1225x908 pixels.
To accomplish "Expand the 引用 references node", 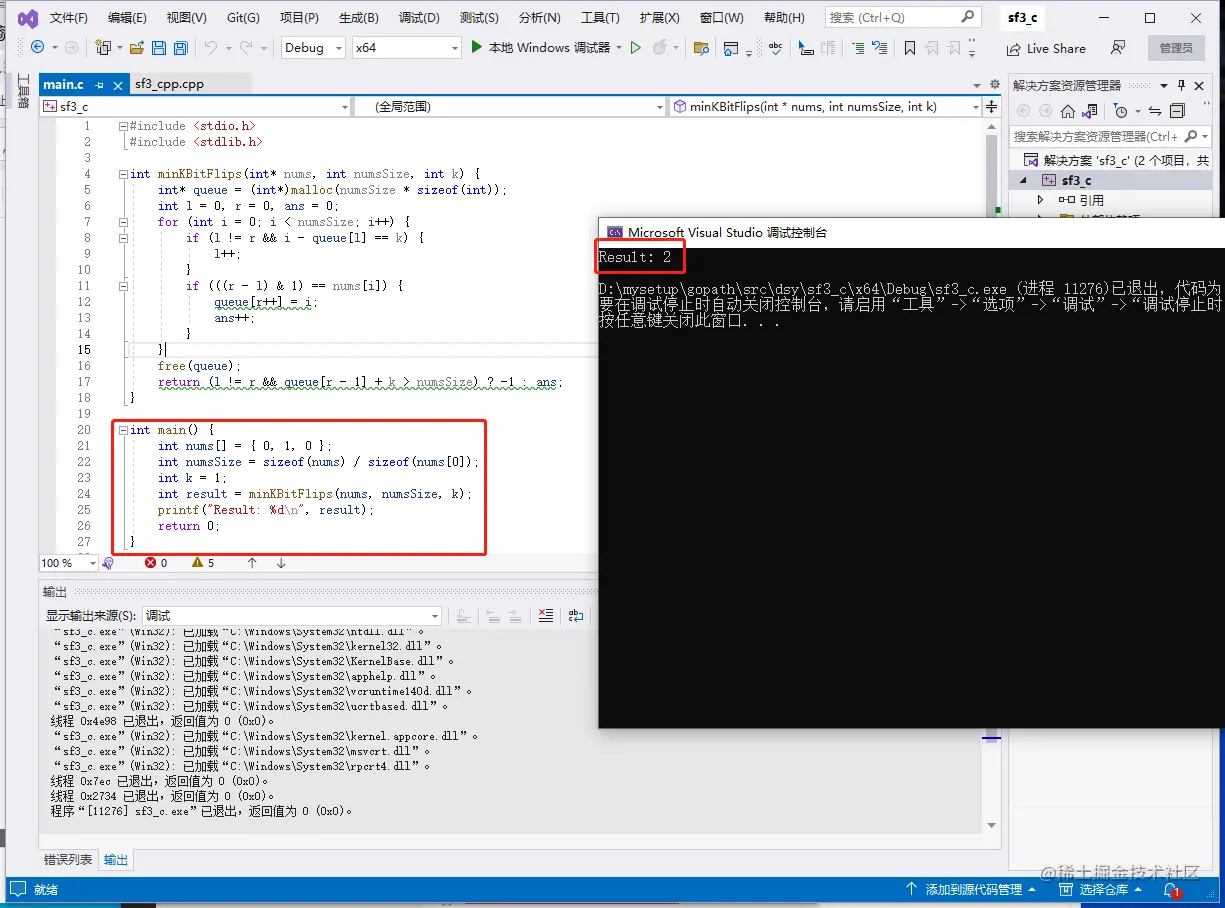I will click(x=1040, y=200).
